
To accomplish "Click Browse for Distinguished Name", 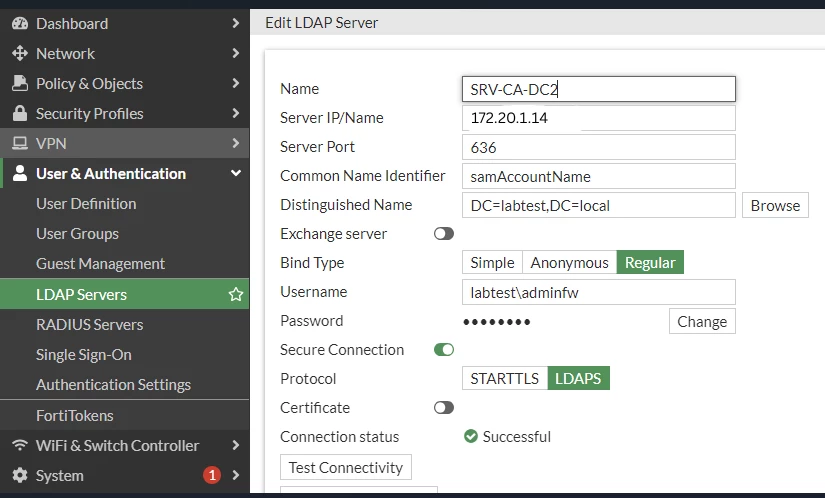I will 775,205.
